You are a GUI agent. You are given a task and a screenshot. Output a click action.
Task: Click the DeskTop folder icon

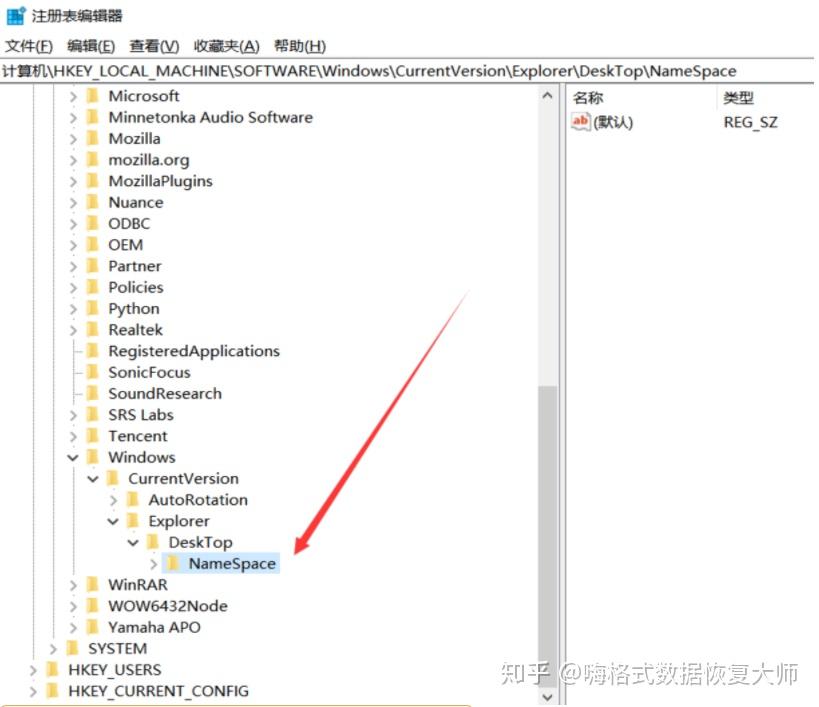[x=153, y=542]
